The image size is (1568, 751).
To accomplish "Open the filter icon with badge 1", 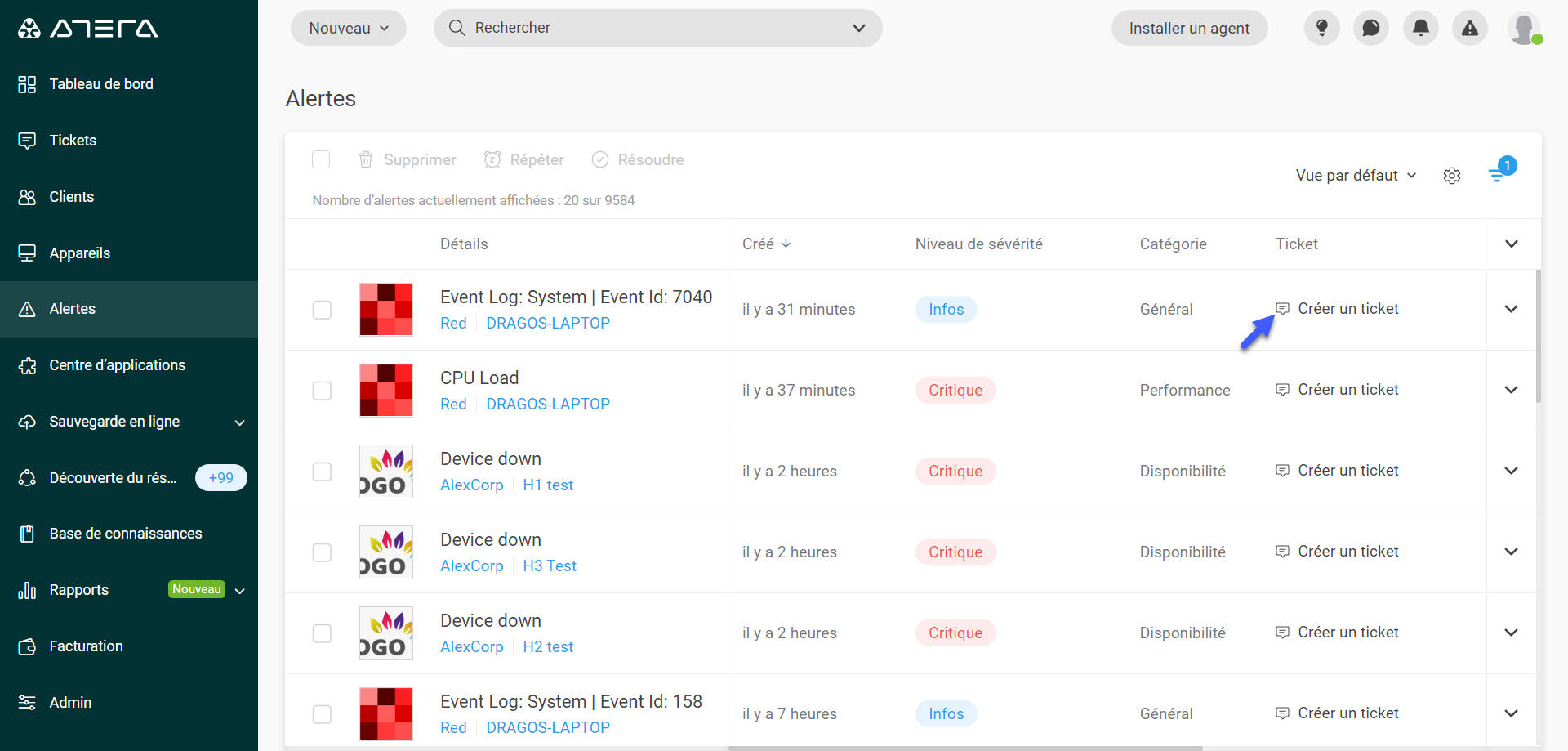I will click(1501, 171).
